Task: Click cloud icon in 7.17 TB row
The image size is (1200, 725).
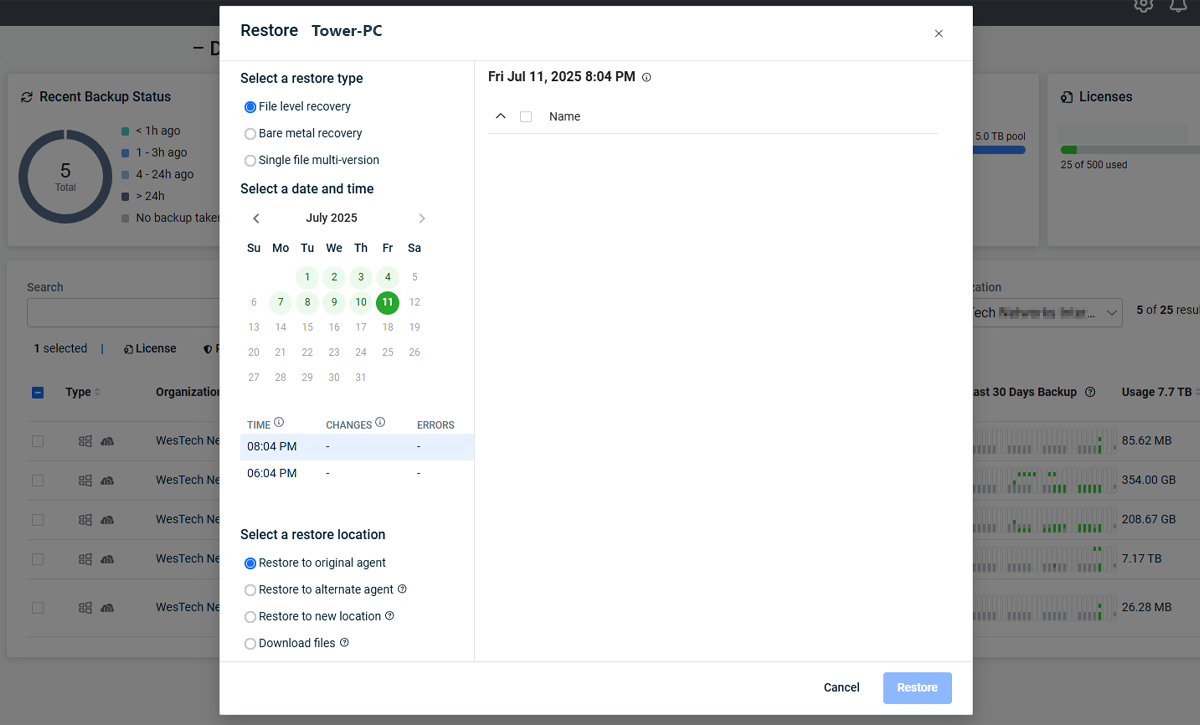Action: tap(107, 559)
